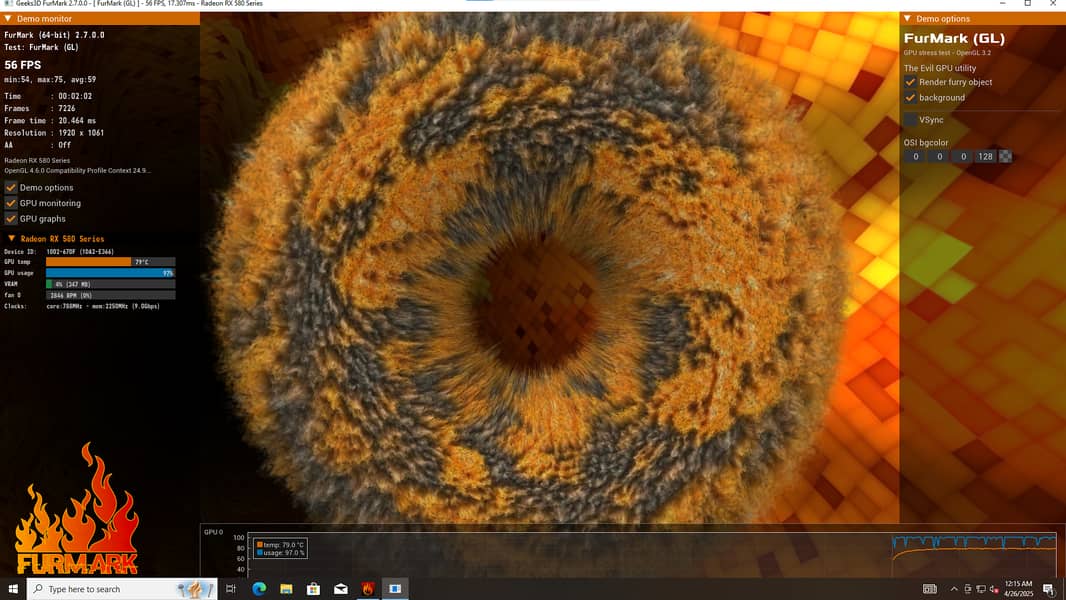Click the Device ID value text
This screenshot has width=1066, height=600.
80,251
